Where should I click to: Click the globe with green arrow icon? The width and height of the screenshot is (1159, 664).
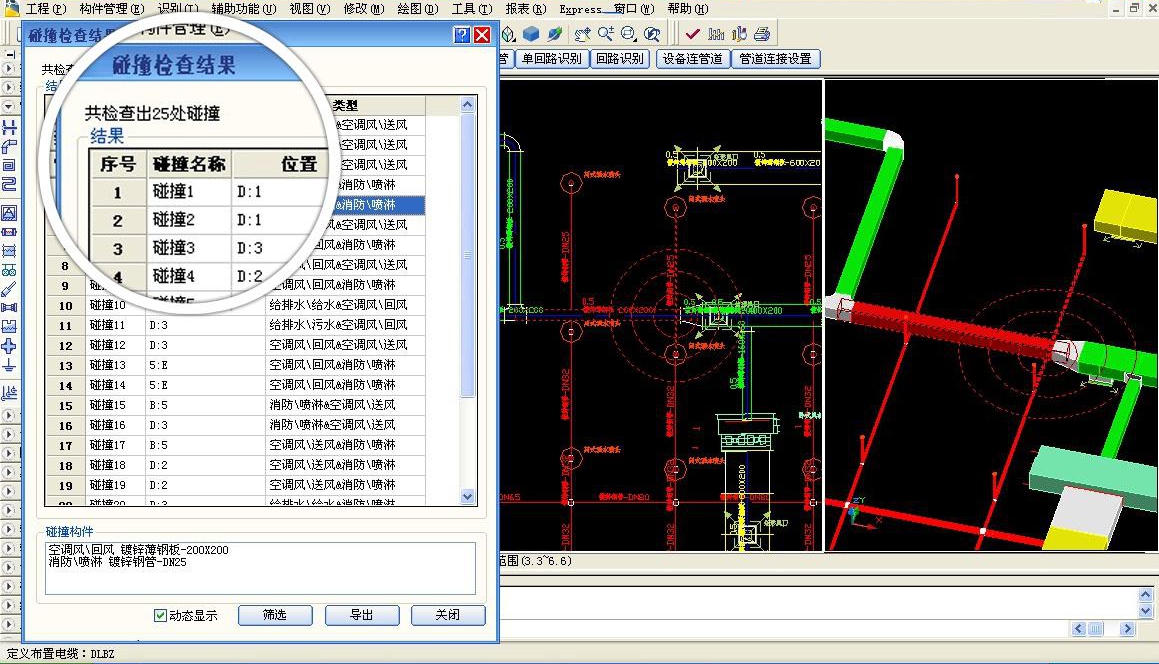tap(554, 34)
